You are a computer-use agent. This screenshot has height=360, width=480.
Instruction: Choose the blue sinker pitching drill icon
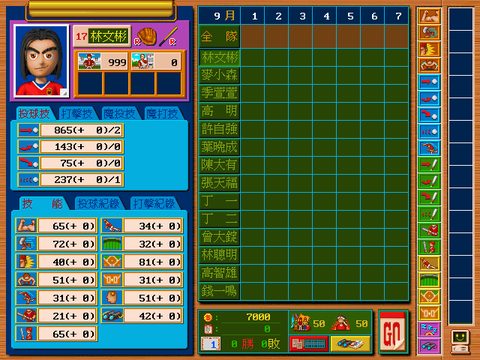pos(429,115)
